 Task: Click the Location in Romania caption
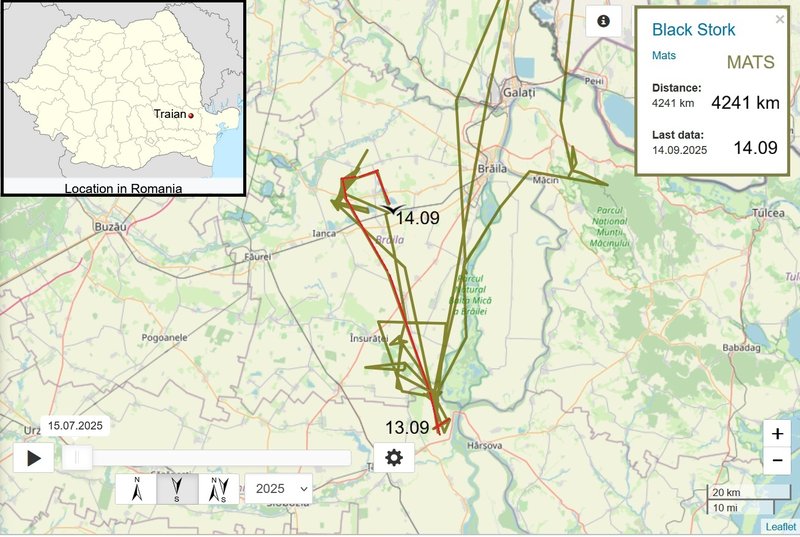pyautogui.click(x=123, y=188)
